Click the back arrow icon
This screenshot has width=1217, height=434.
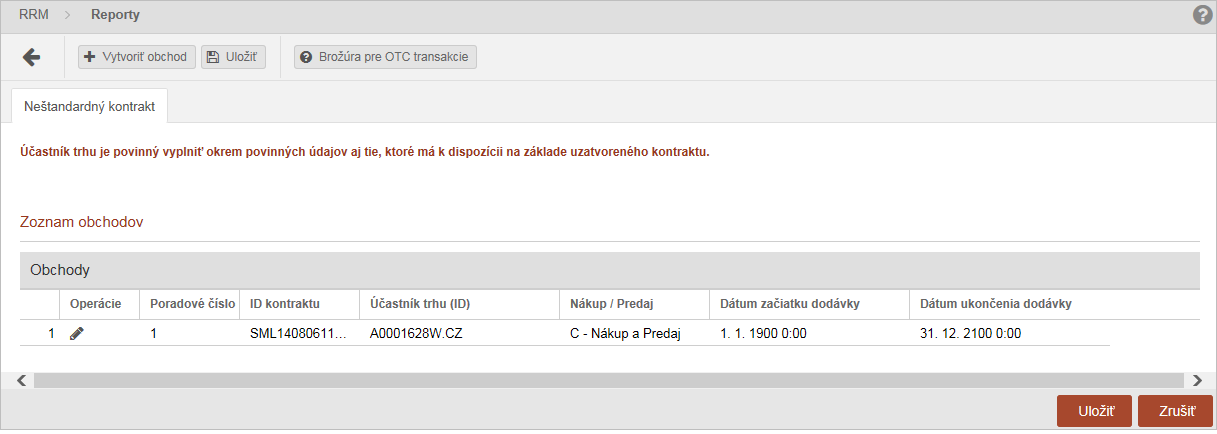coord(31,57)
